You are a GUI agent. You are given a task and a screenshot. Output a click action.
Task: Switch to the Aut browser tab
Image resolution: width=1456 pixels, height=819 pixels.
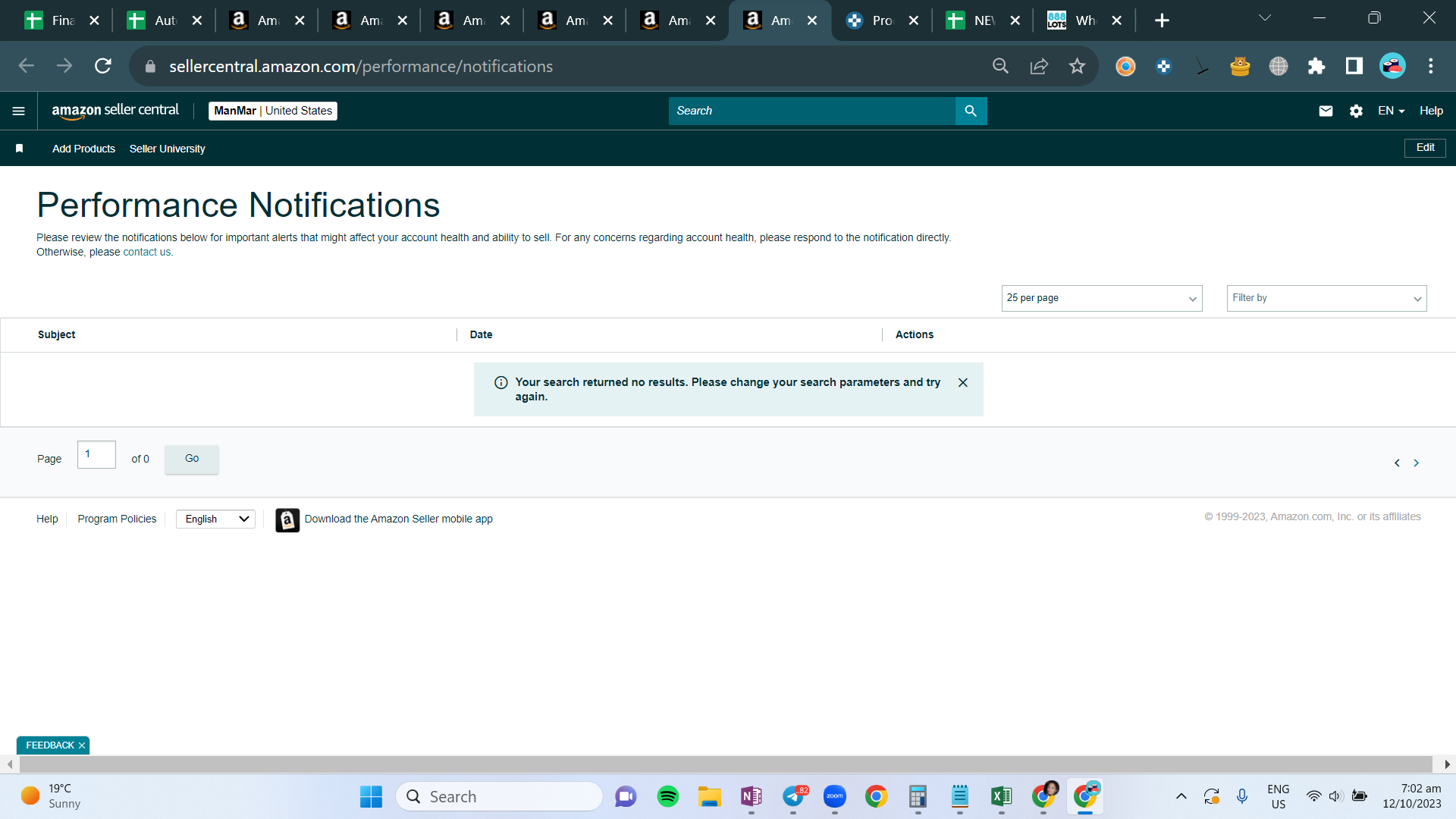point(165,20)
